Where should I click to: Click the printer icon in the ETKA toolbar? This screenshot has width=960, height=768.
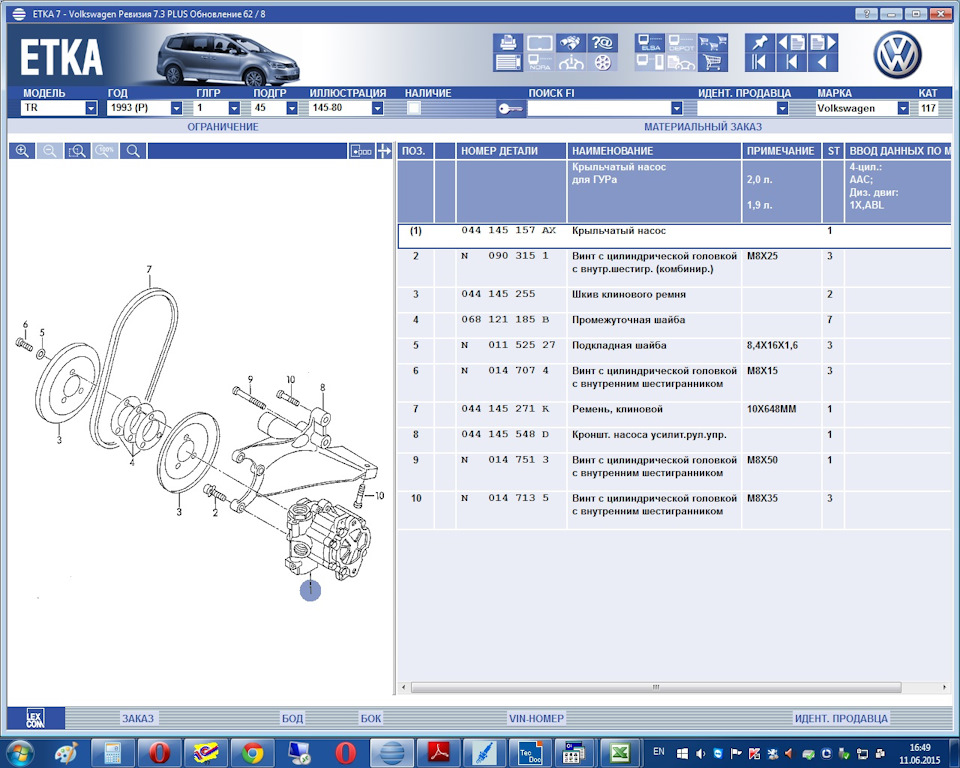coord(508,43)
